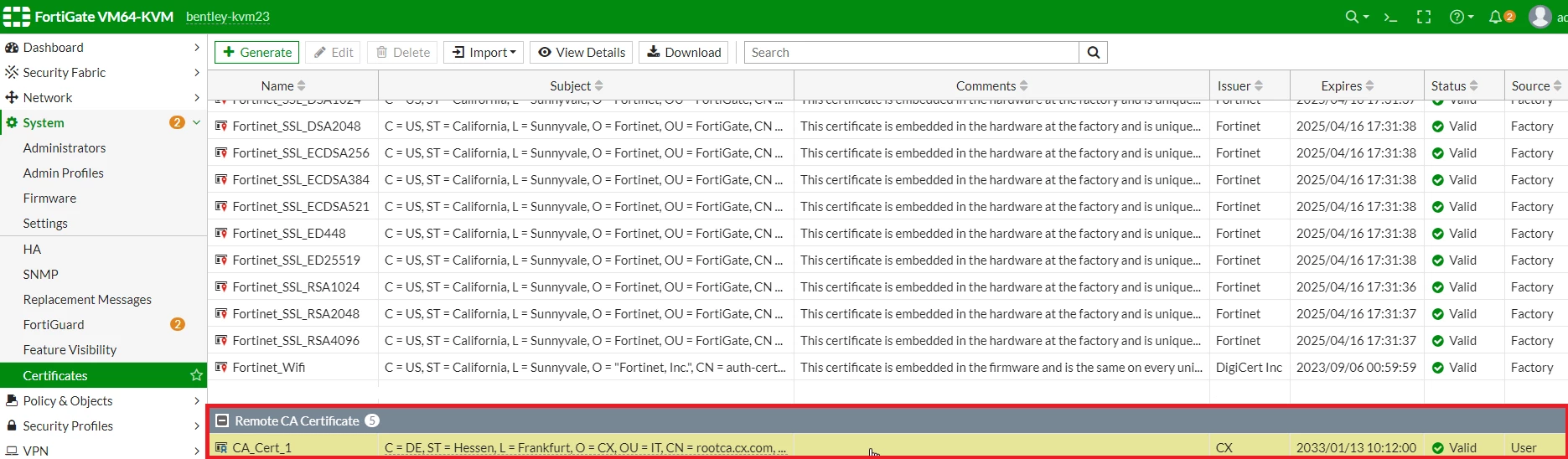Viewport: 1568px width, 459px height.
Task: Open the Administrators page
Action: 65,147
